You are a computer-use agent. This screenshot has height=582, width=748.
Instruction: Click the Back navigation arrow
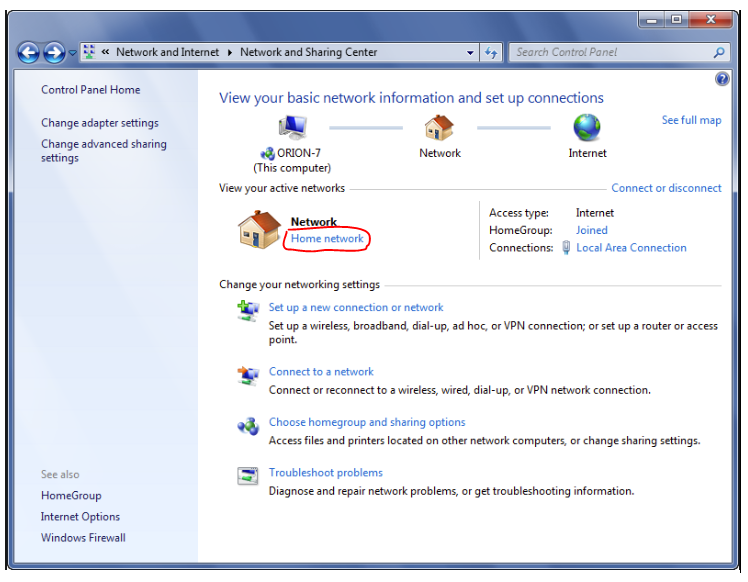(28, 52)
